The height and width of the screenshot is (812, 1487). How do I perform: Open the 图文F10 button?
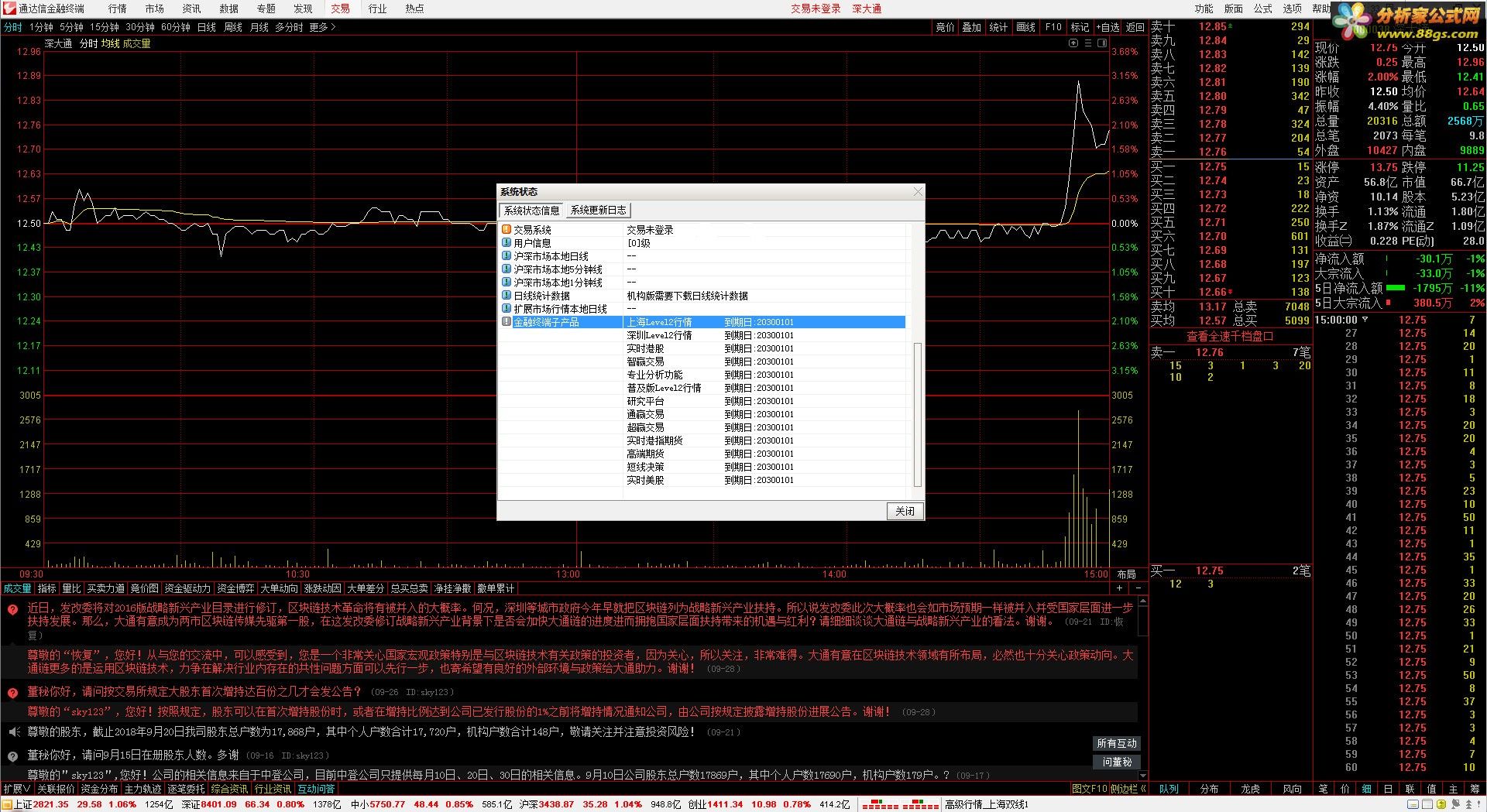pos(1089,789)
